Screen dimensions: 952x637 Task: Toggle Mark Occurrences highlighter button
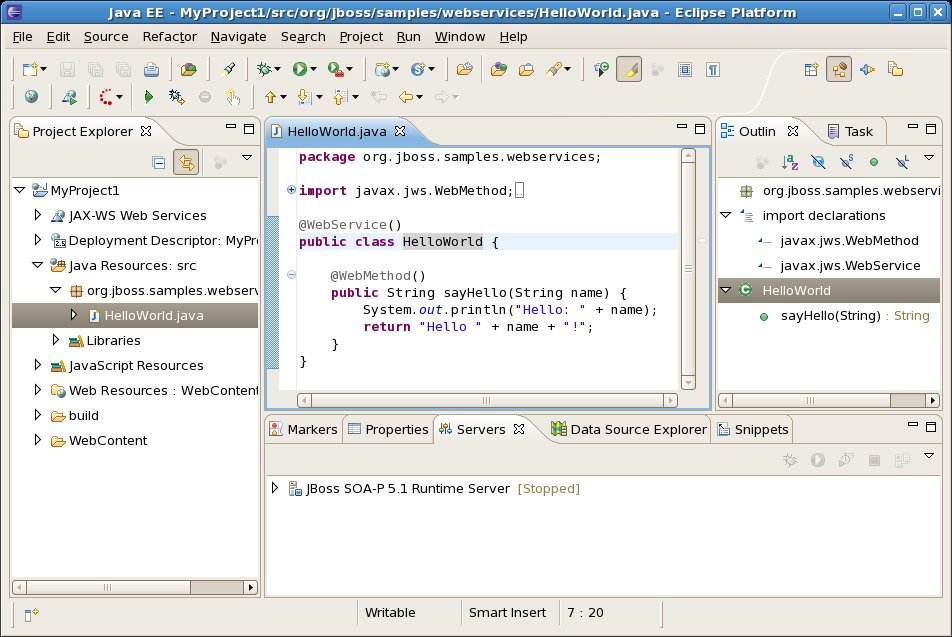(x=630, y=70)
